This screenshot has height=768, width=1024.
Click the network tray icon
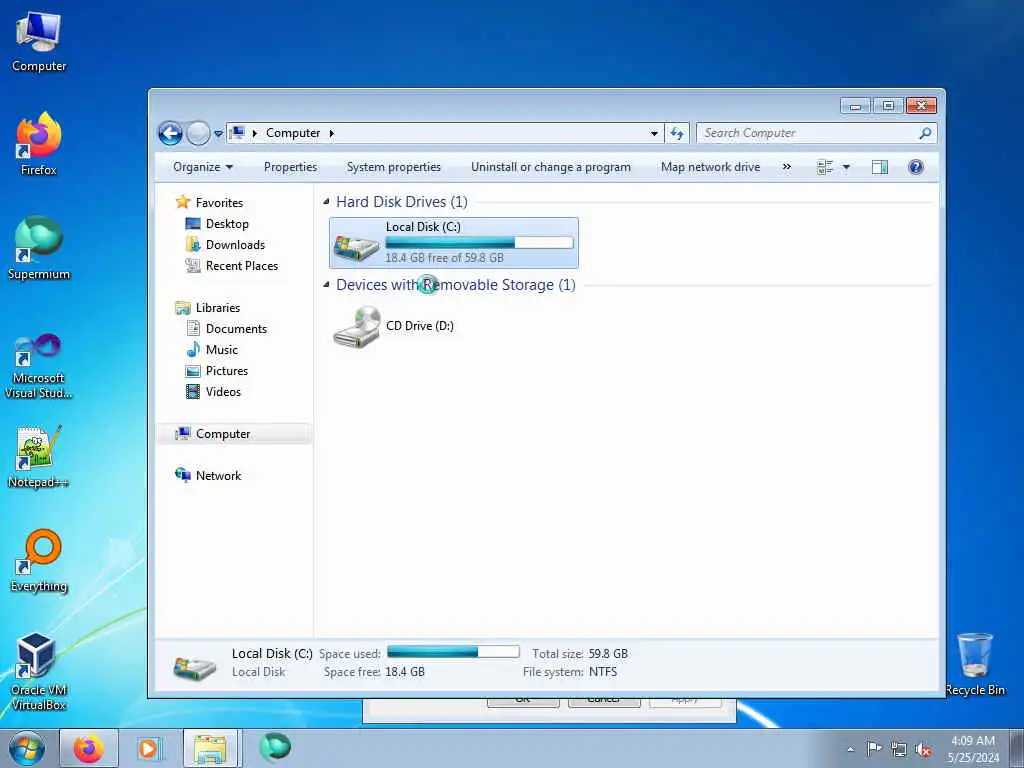pos(899,750)
